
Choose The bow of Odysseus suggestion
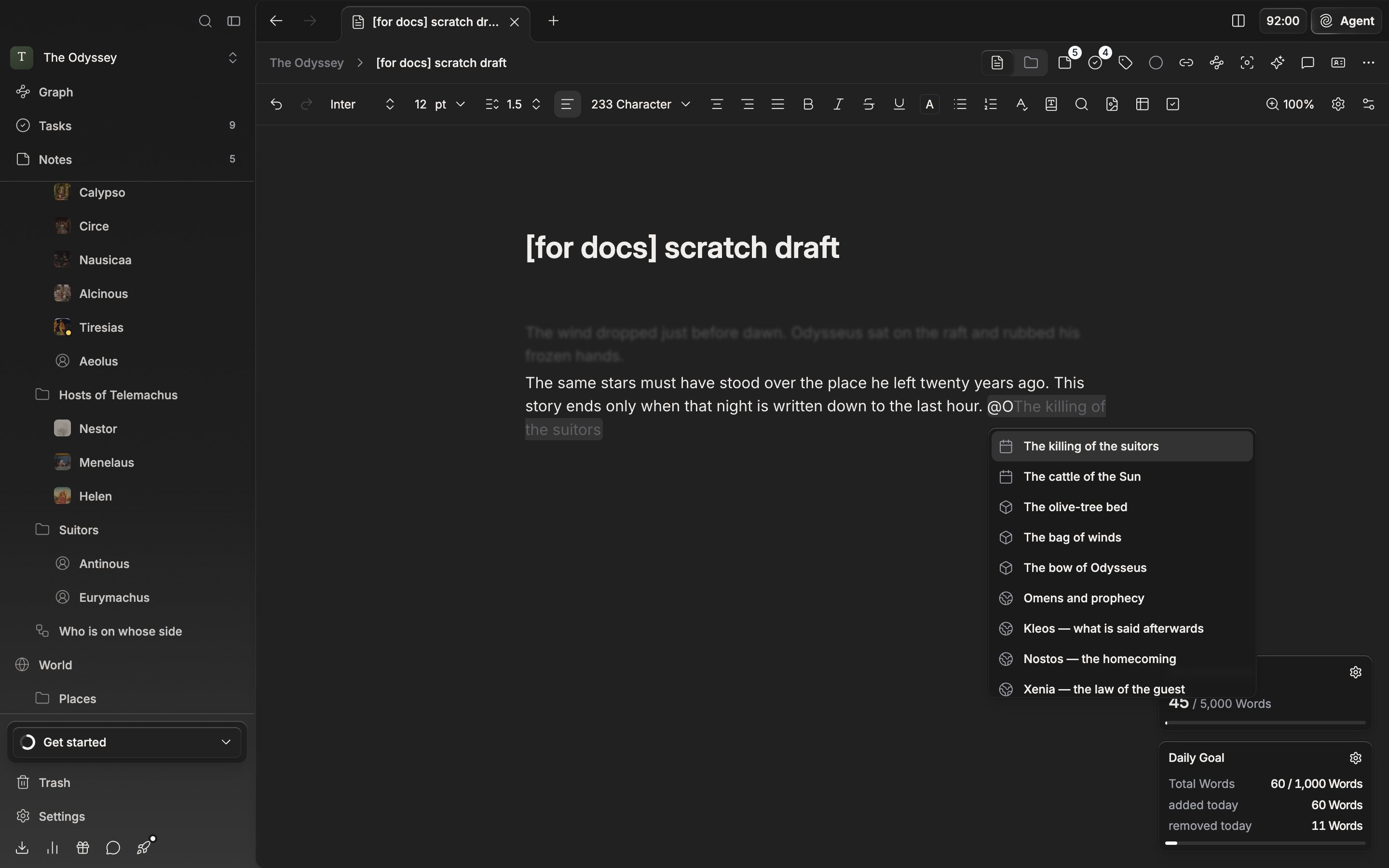1121,568
